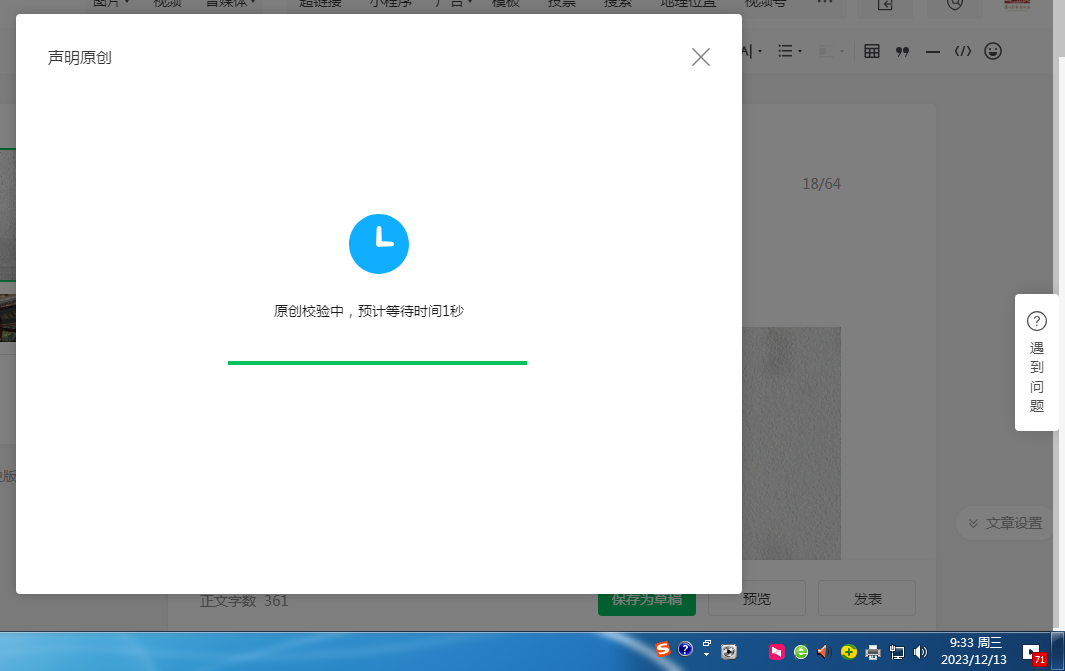Open the greyed alignment dropdown arrow
This screenshot has width=1065, height=671.
pyautogui.click(x=842, y=52)
